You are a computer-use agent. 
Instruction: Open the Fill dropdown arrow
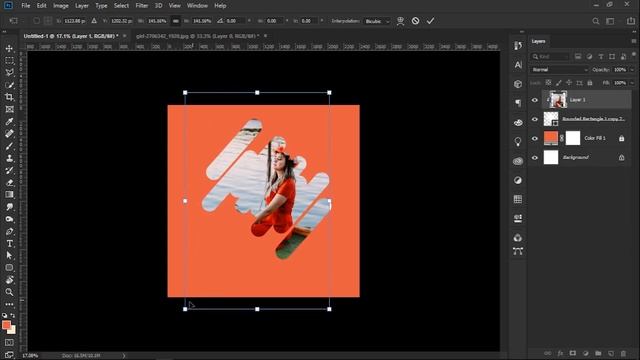point(632,83)
